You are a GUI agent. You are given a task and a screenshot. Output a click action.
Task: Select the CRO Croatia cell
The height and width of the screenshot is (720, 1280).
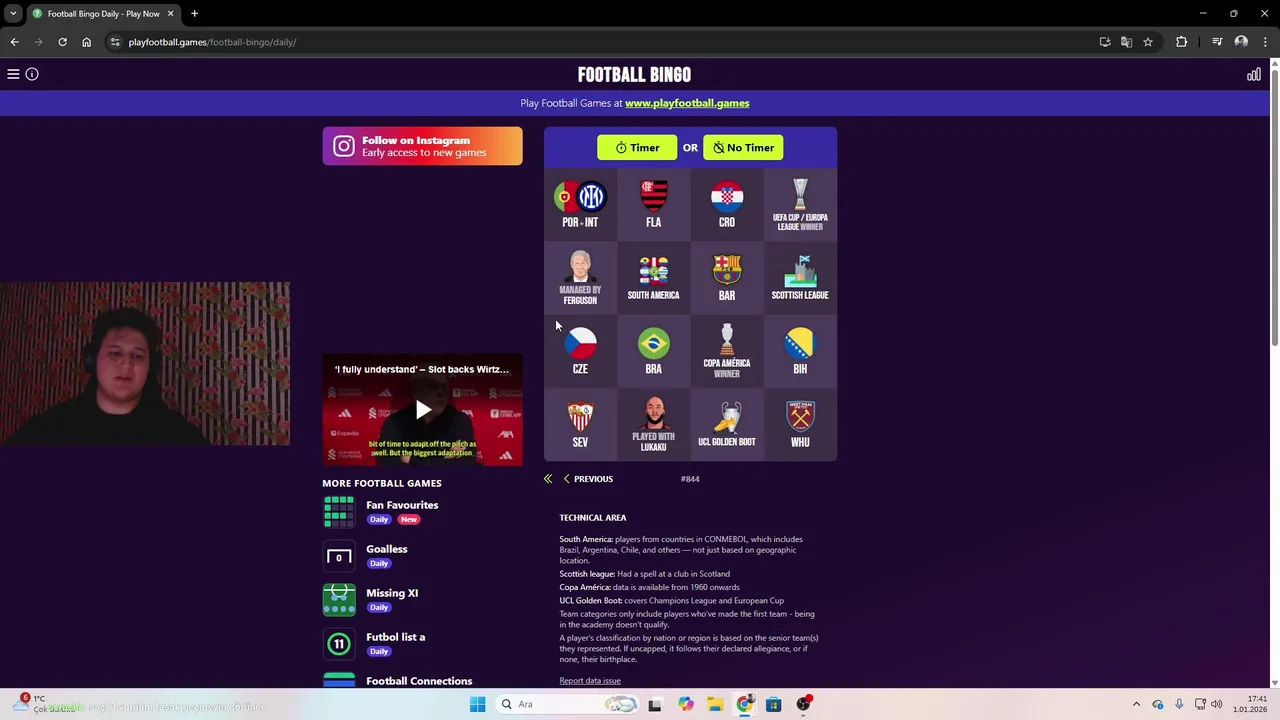(x=727, y=204)
